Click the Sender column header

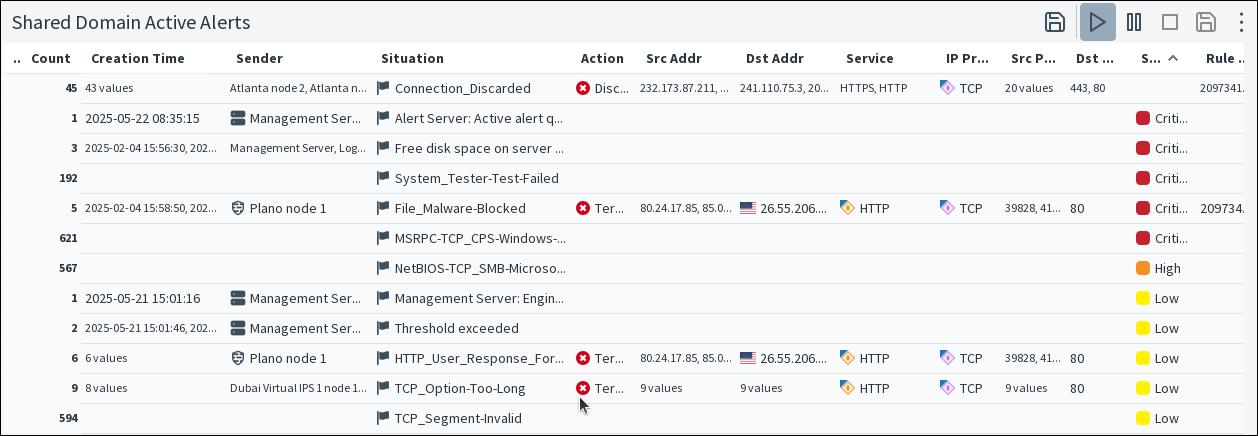coord(259,58)
